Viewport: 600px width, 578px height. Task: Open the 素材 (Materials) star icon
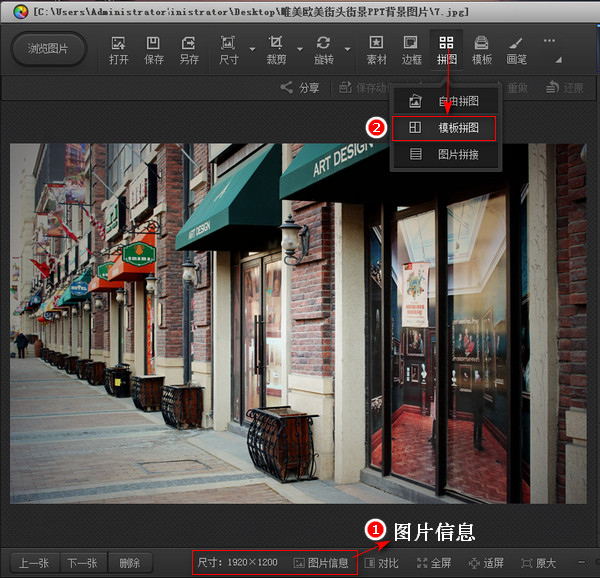pos(376,50)
